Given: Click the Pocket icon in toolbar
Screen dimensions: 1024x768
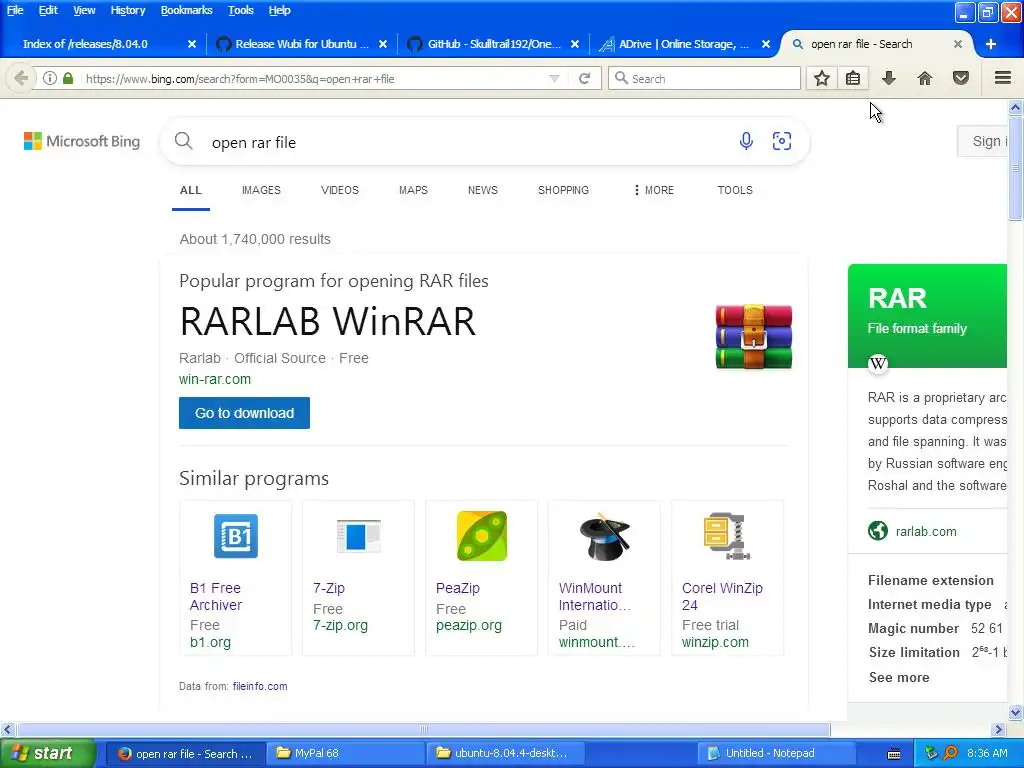Looking at the screenshot, I should pos(961,78).
